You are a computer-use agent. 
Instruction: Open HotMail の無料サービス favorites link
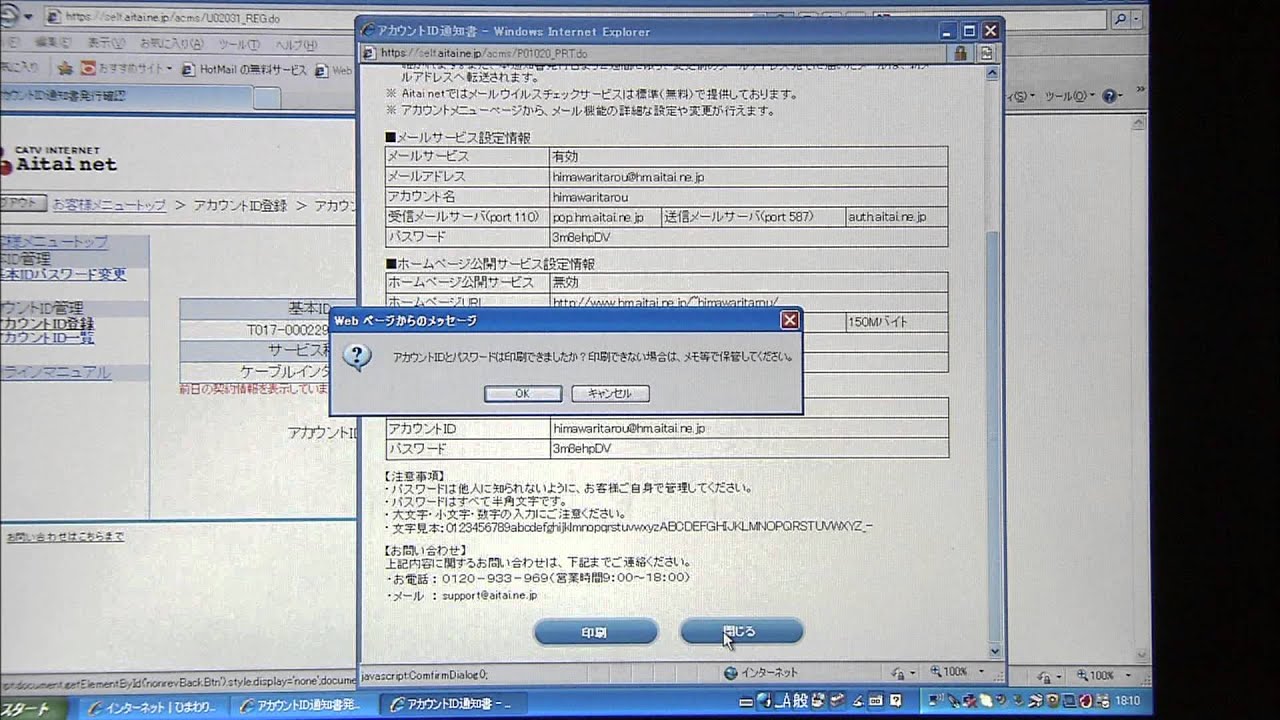click(x=245, y=69)
